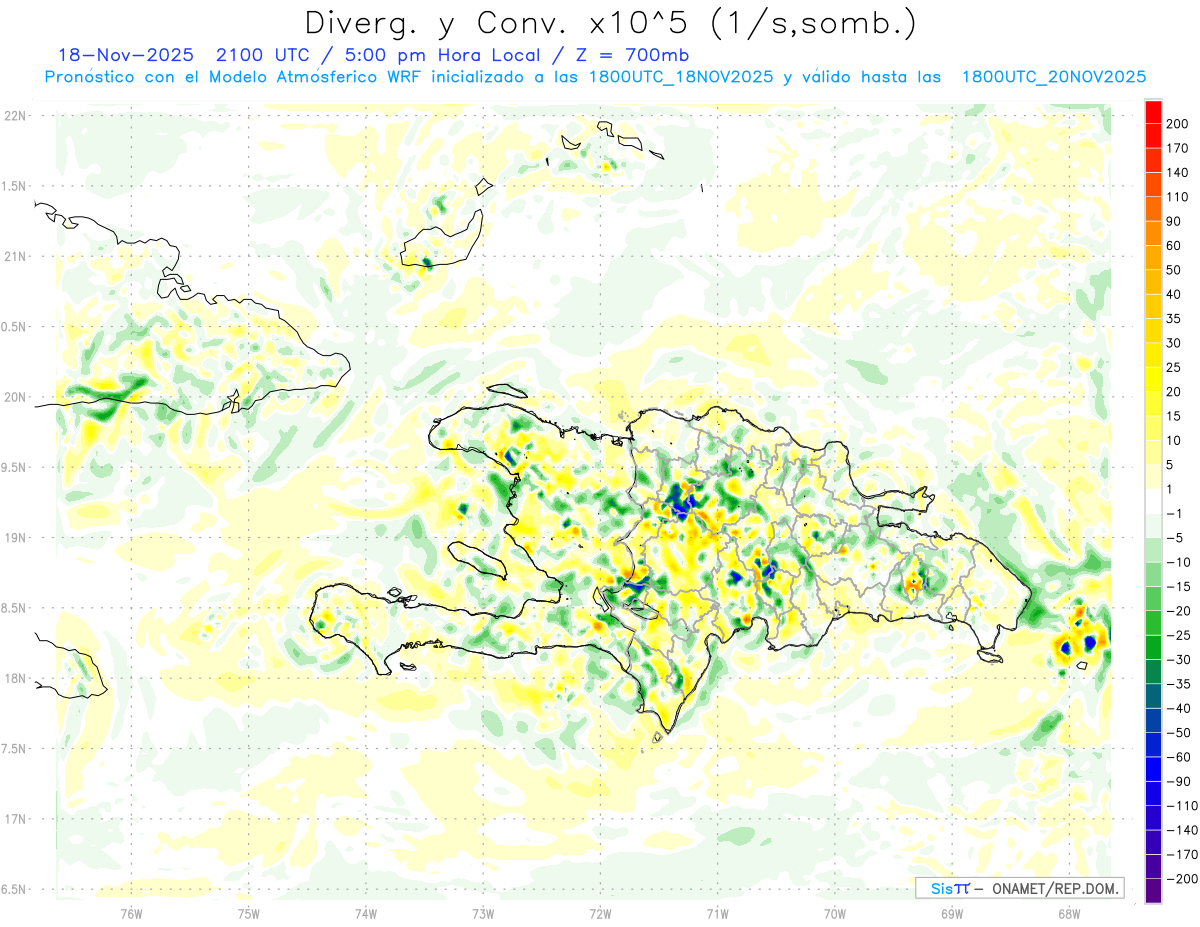Click the 'ONAMET/REP.DOM.' credit label
Viewport: 1200px width, 927px height.
(x=1053, y=888)
